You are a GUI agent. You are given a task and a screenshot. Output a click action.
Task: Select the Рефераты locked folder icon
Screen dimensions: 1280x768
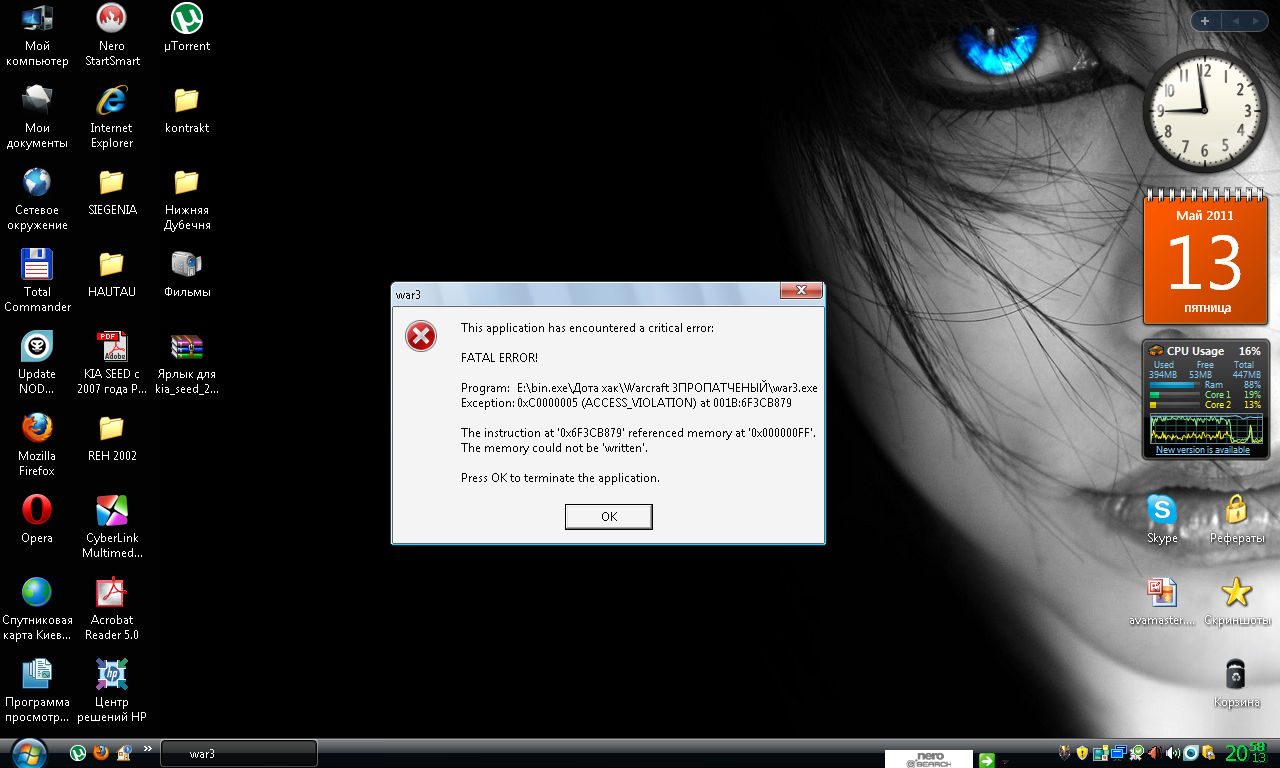click(1237, 519)
